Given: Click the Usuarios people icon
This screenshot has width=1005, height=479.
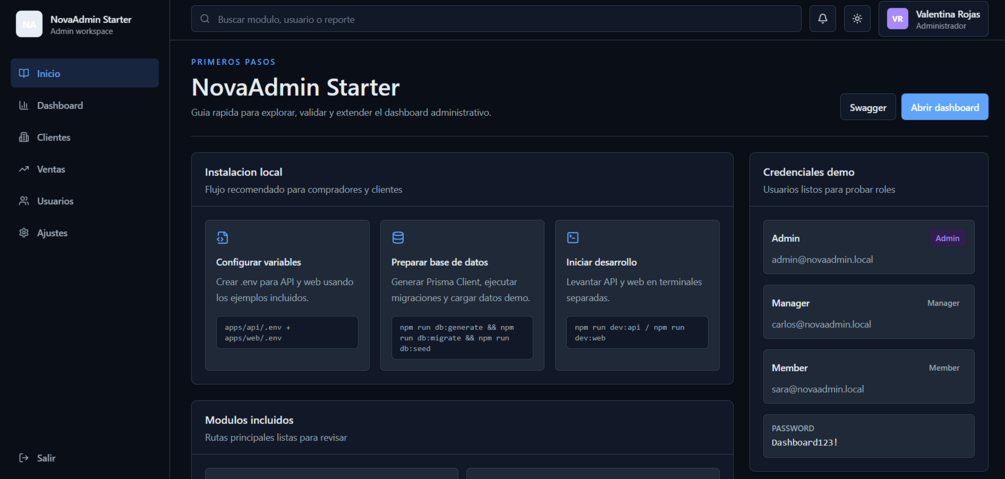Looking at the screenshot, I should click(24, 201).
